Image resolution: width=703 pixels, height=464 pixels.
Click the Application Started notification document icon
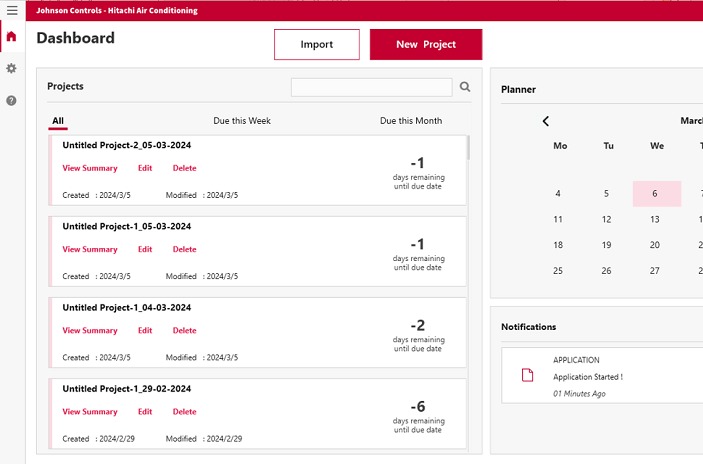pos(527,375)
